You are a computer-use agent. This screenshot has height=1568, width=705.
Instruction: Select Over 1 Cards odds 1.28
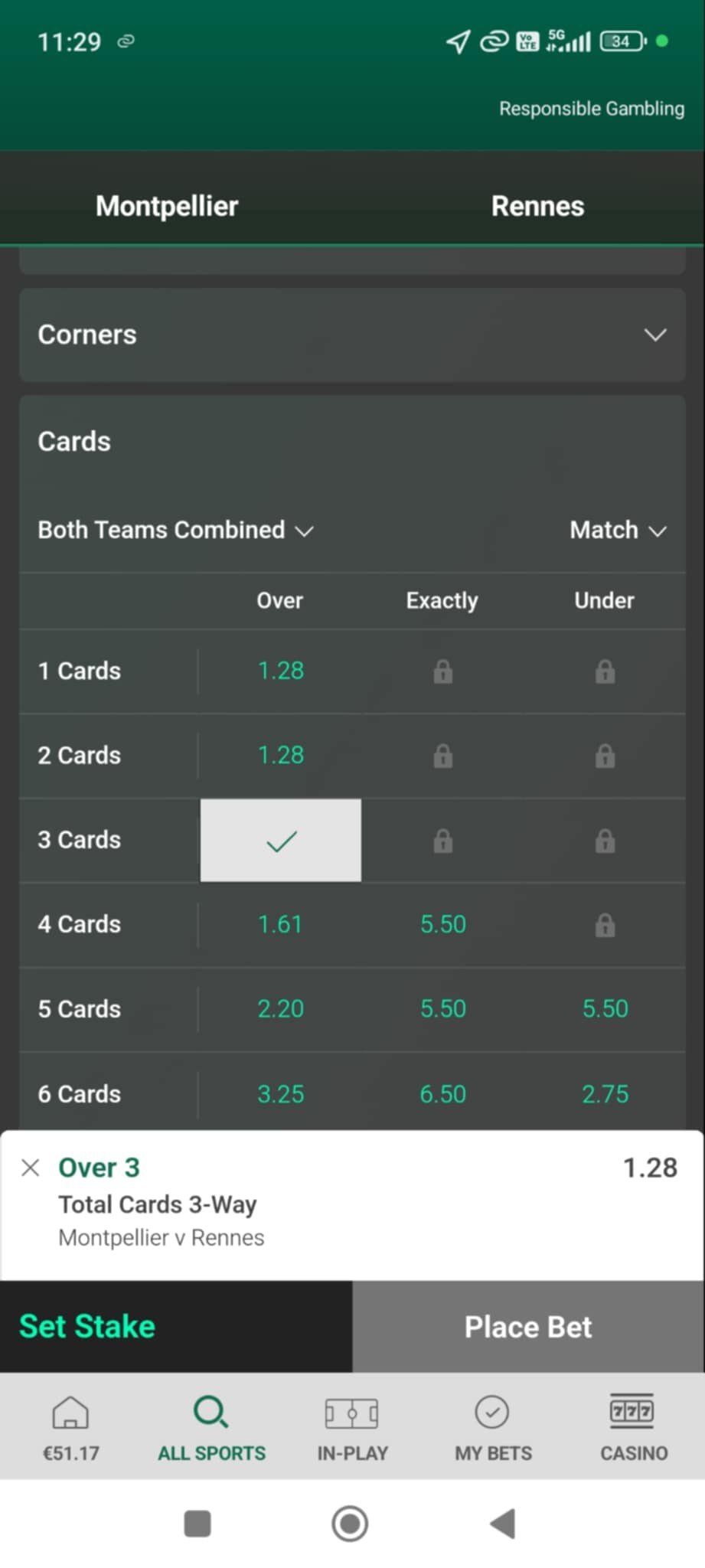[281, 671]
